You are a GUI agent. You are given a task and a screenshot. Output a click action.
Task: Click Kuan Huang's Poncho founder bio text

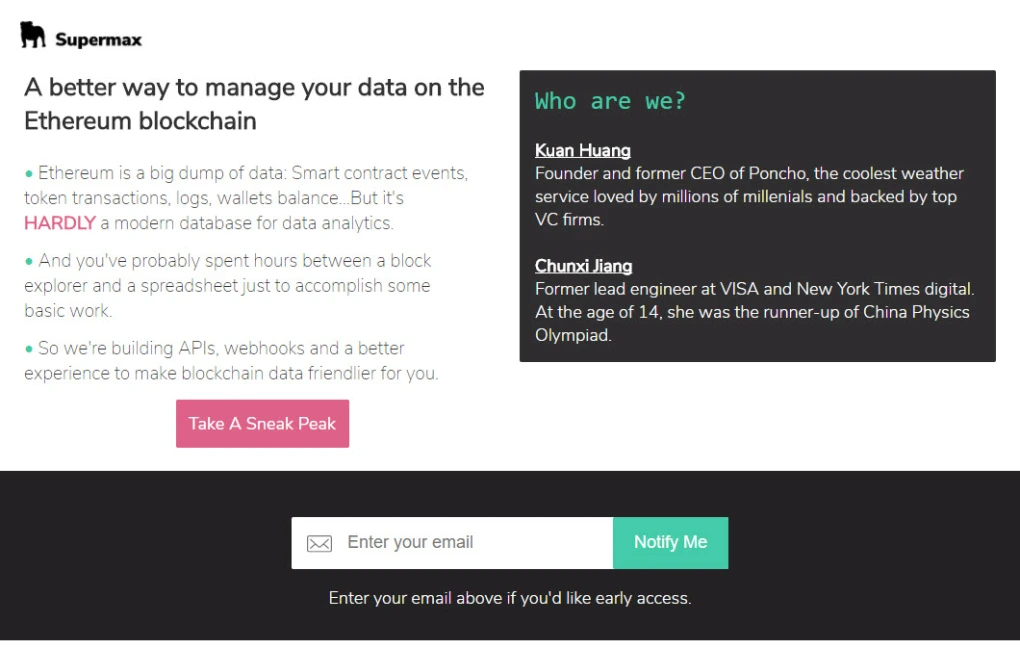coord(750,196)
